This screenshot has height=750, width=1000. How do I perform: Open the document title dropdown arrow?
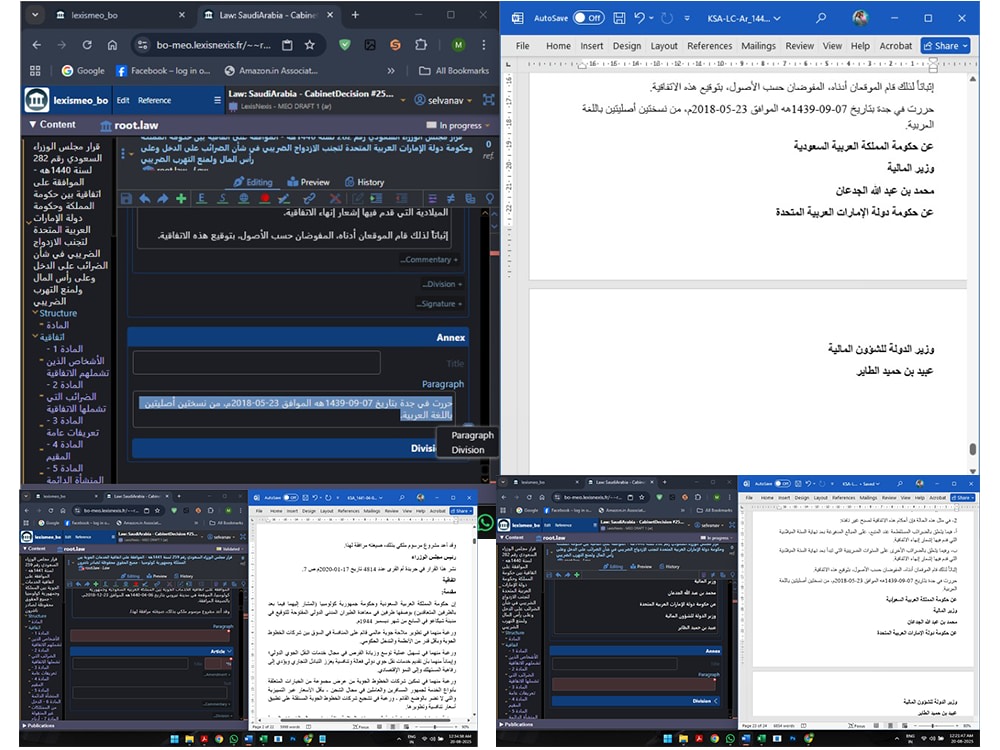click(x=402, y=100)
